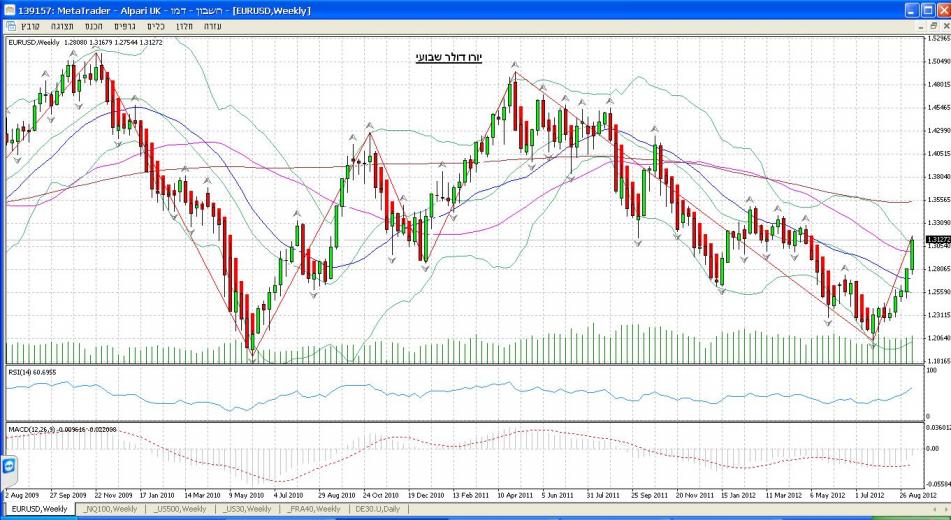951x520 pixels.
Task: Click the MetaTrader app icon in title bar
Action: [9, 9]
